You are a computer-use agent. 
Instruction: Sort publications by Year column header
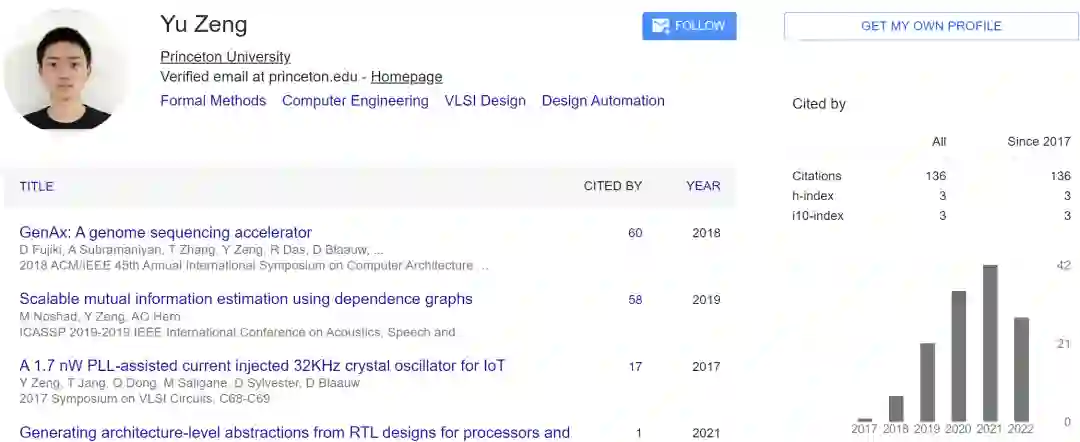point(703,186)
